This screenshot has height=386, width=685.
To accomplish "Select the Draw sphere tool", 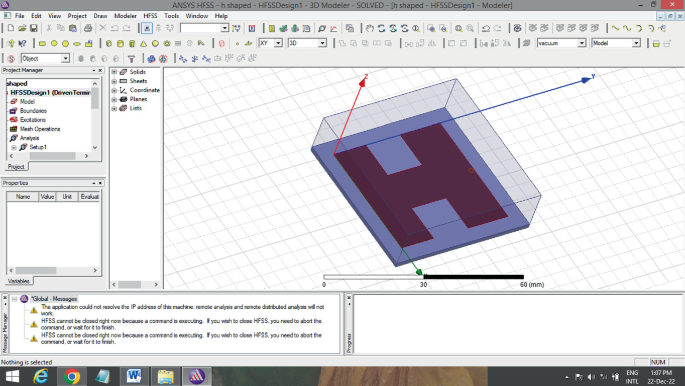I will pos(155,44).
